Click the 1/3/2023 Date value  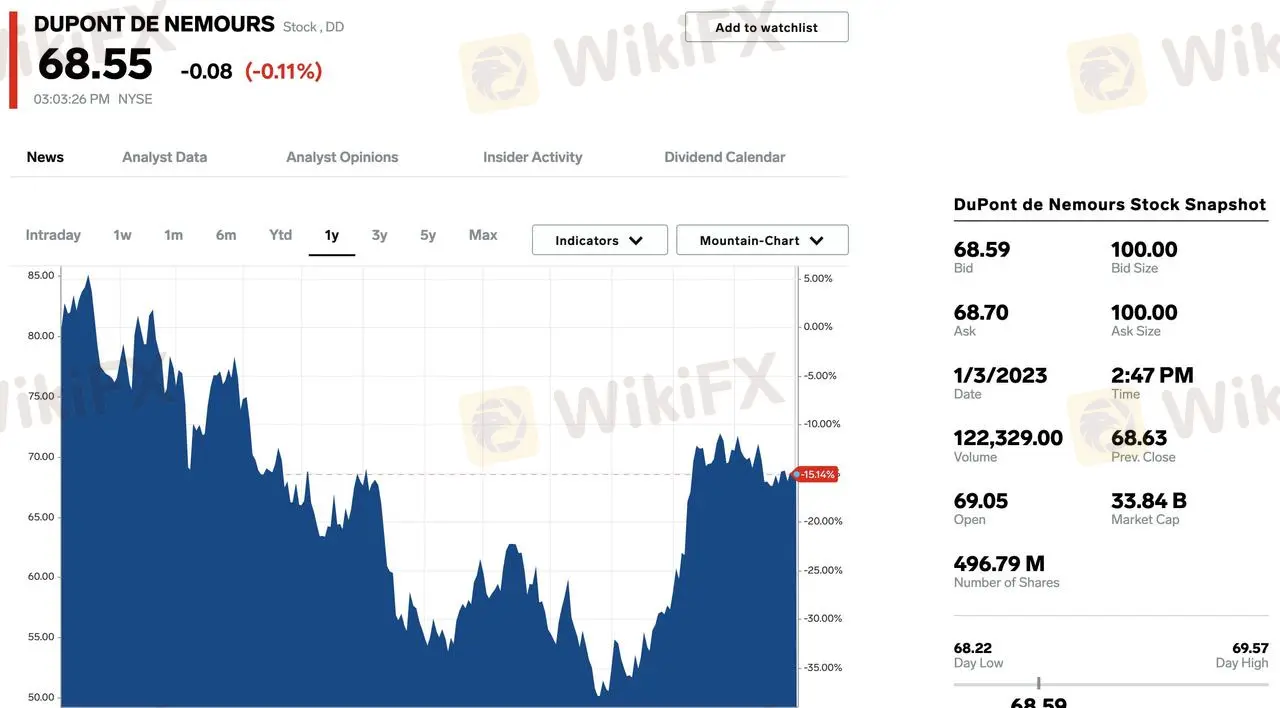pyautogui.click(x=1001, y=375)
